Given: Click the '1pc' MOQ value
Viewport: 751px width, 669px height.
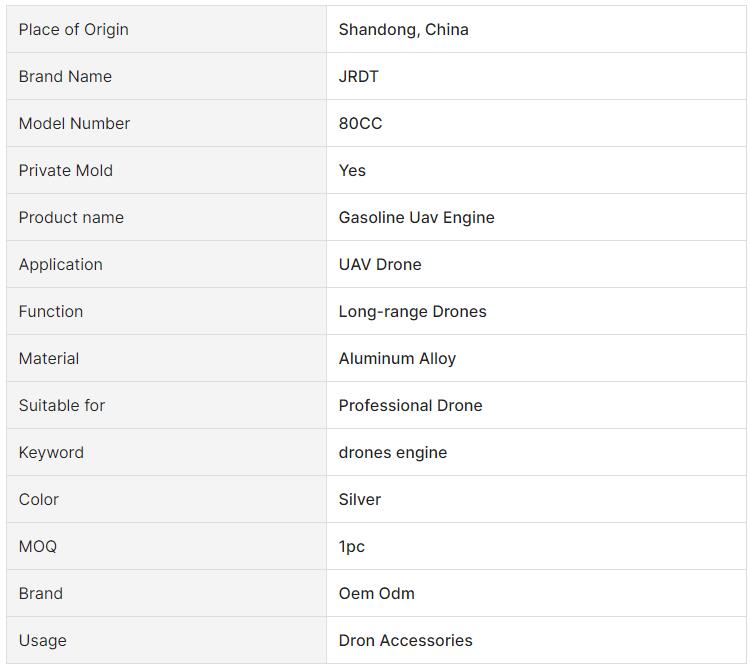Looking at the screenshot, I should tap(351, 546).
